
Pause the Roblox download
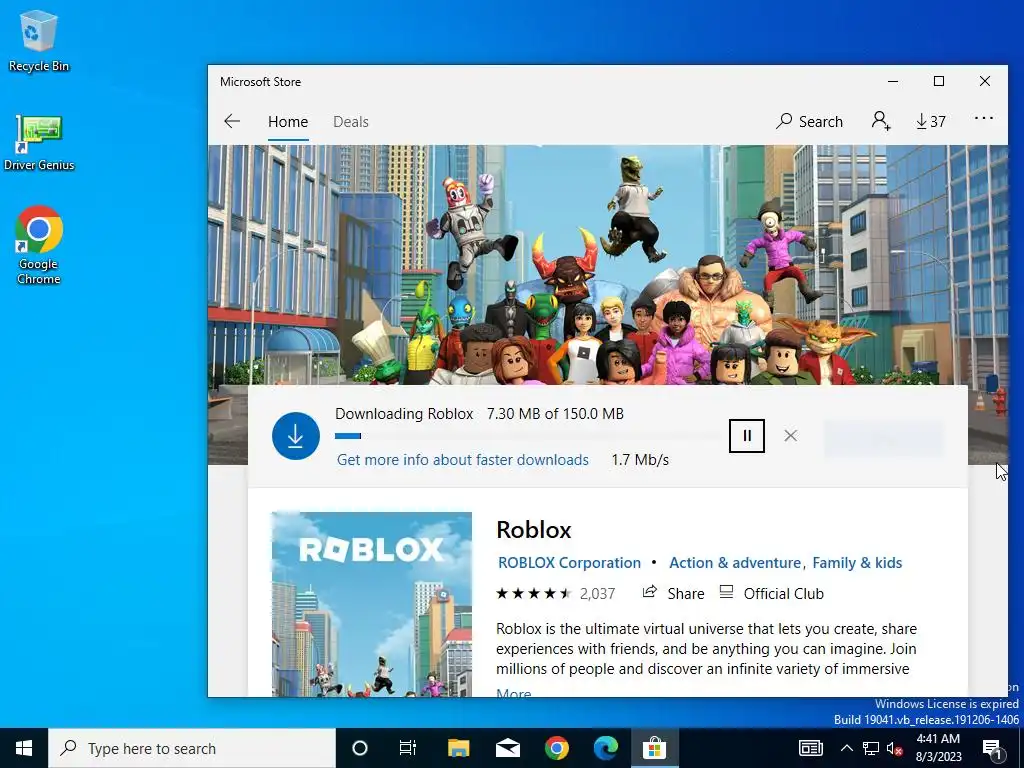pyautogui.click(x=746, y=436)
